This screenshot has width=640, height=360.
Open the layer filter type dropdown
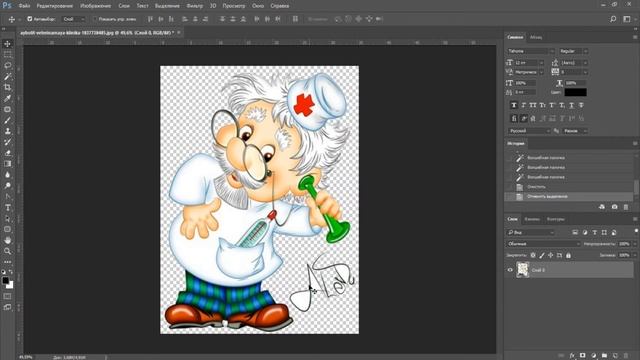pos(531,233)
